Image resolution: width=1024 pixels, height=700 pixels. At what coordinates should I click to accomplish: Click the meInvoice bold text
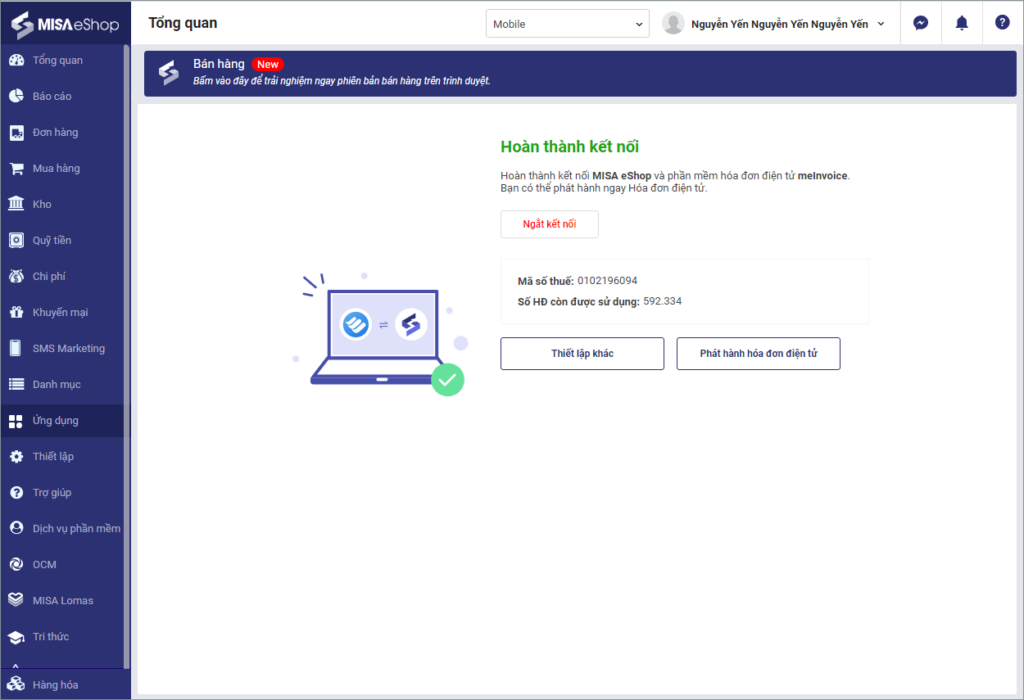click(x=822, y=176)
